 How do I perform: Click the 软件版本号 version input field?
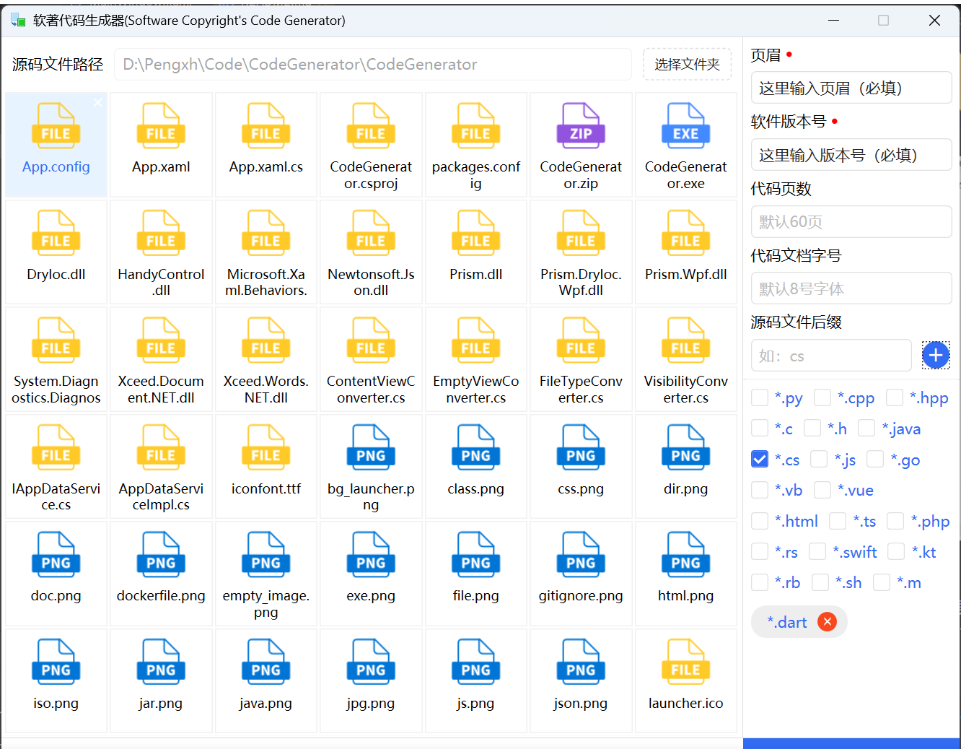(x=851, y=155)
